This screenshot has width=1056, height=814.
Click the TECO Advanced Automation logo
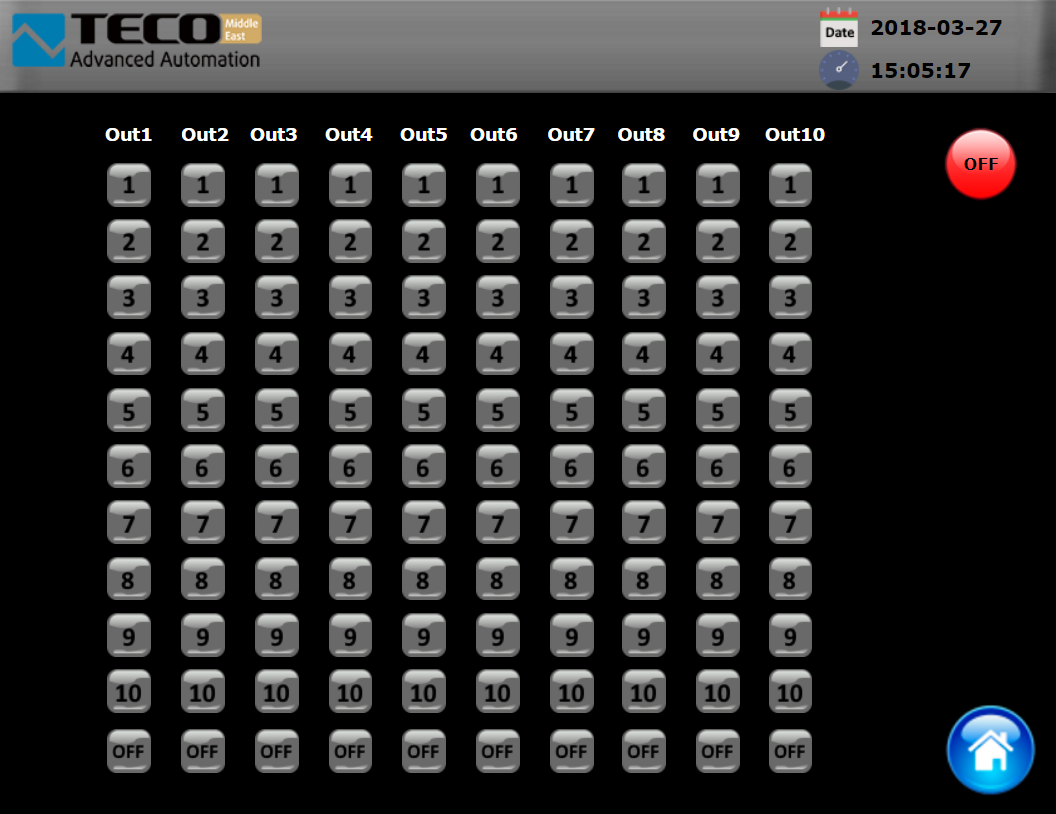tap(136, 42)
